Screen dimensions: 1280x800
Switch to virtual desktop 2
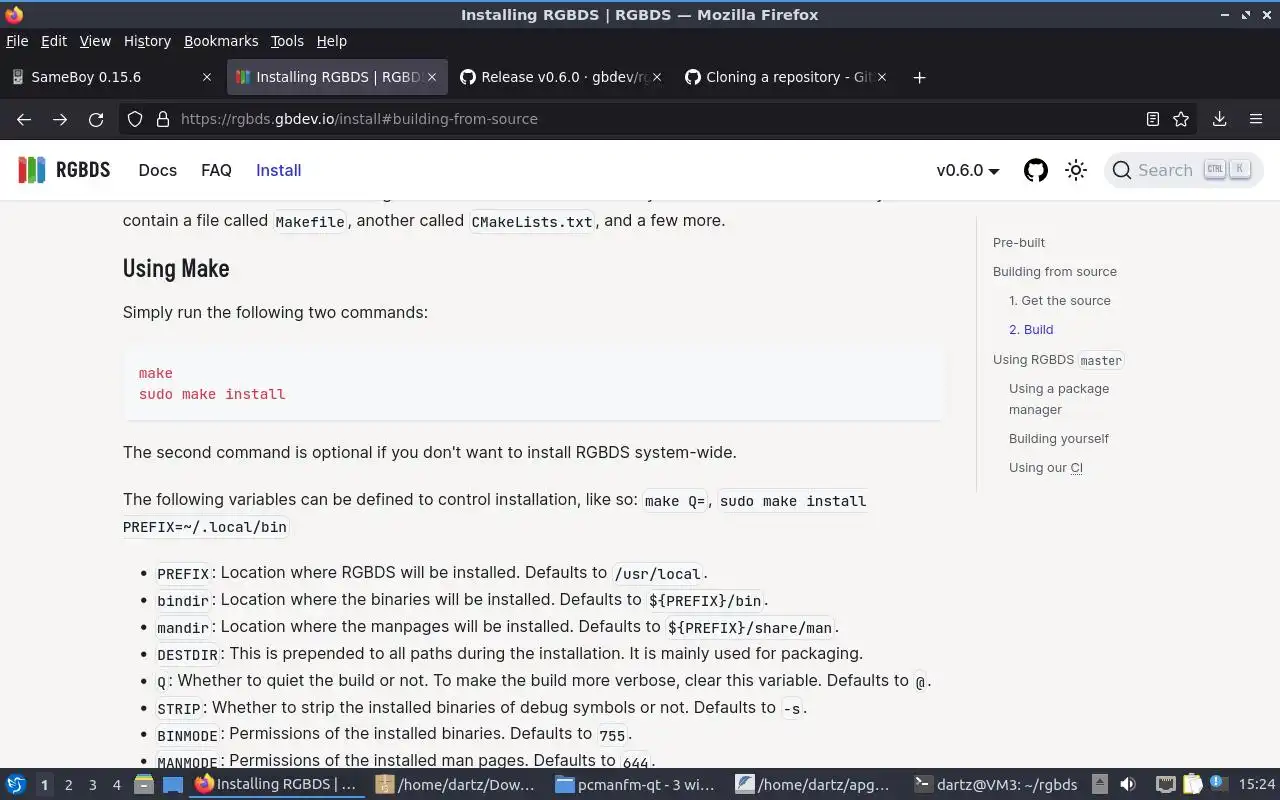click(x=68, y=785)
